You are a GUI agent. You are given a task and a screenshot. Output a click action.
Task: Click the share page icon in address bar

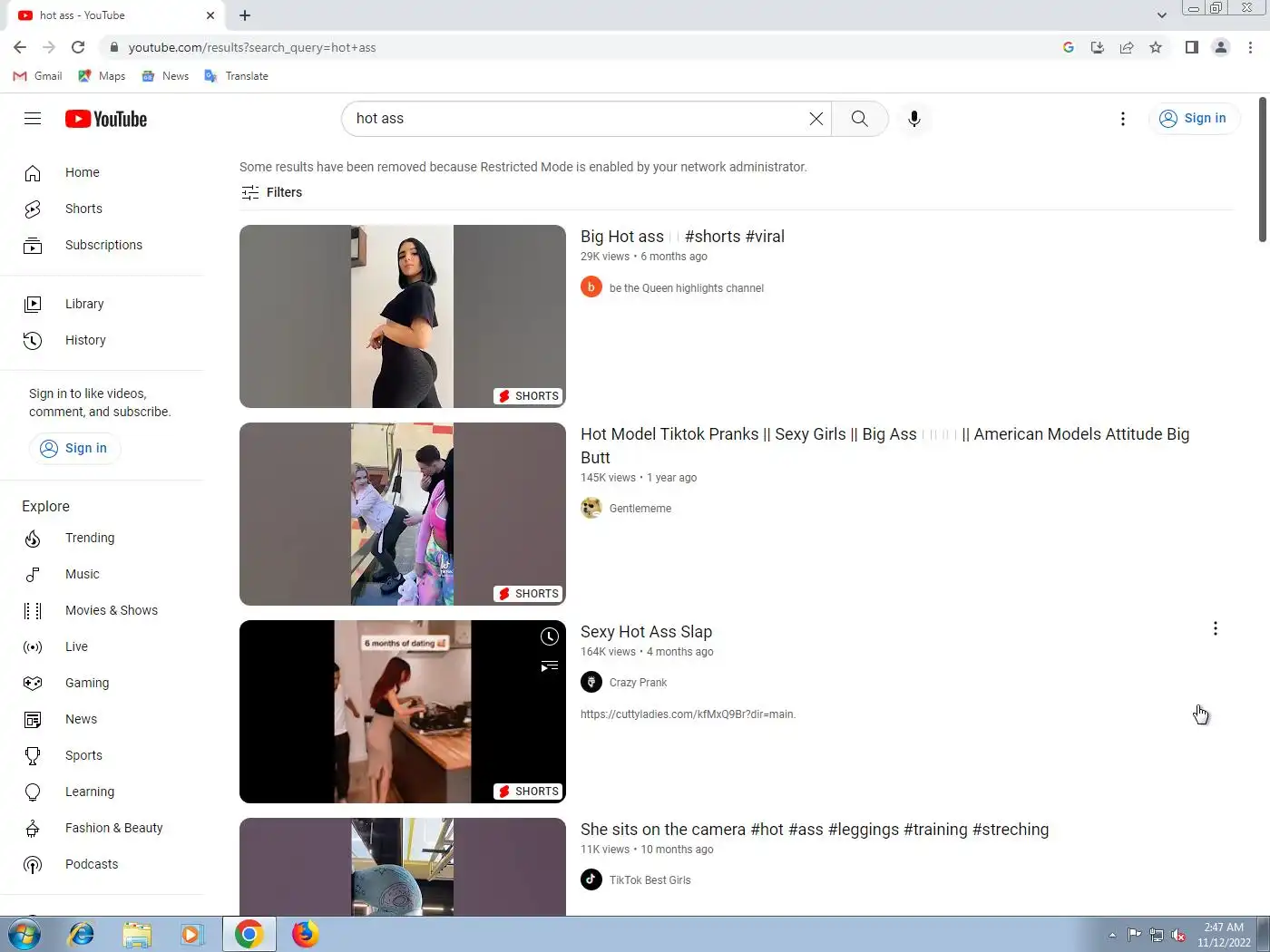coord(1127,47)
